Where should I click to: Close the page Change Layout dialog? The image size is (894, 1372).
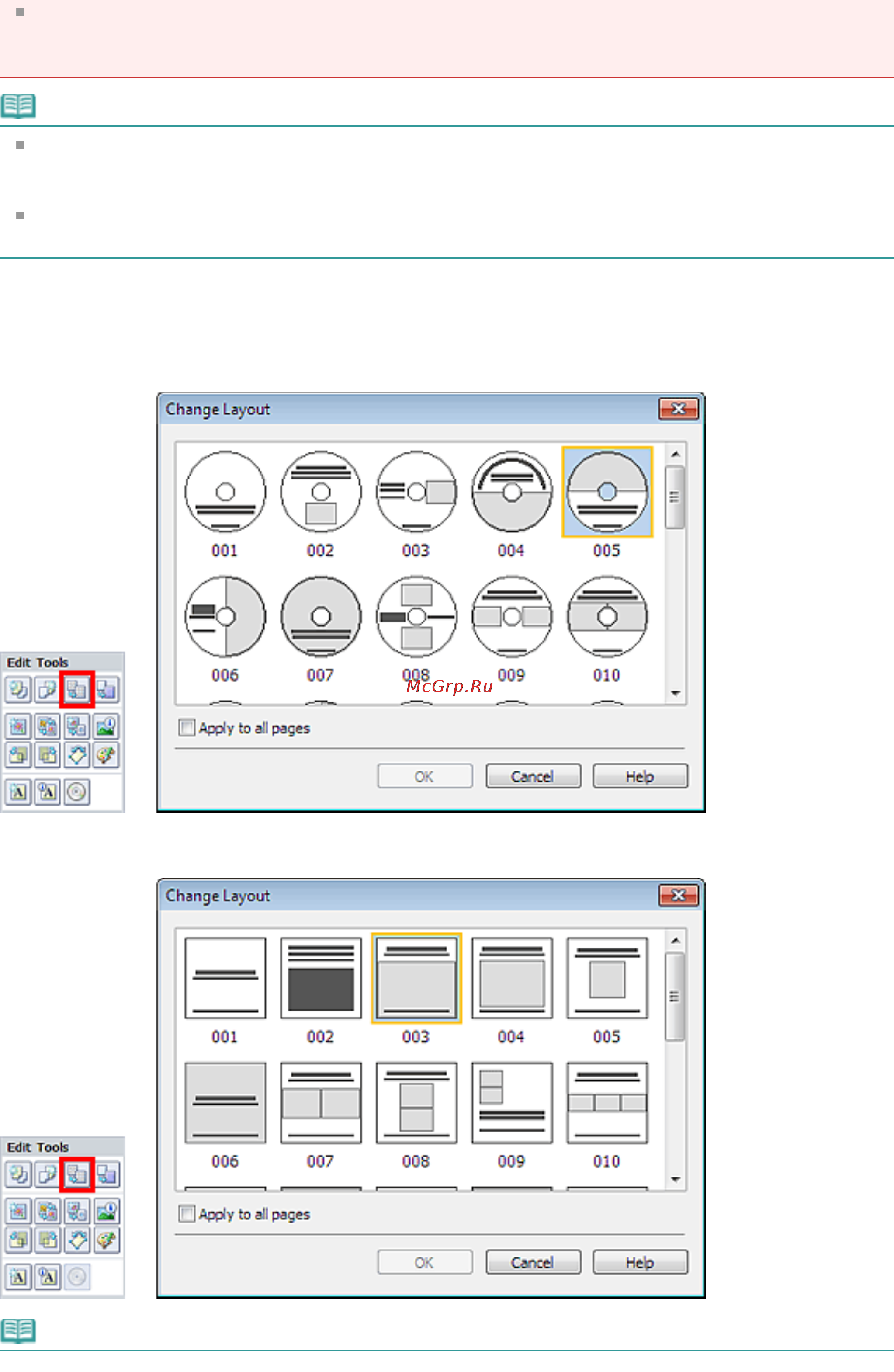tap(679, 895)
